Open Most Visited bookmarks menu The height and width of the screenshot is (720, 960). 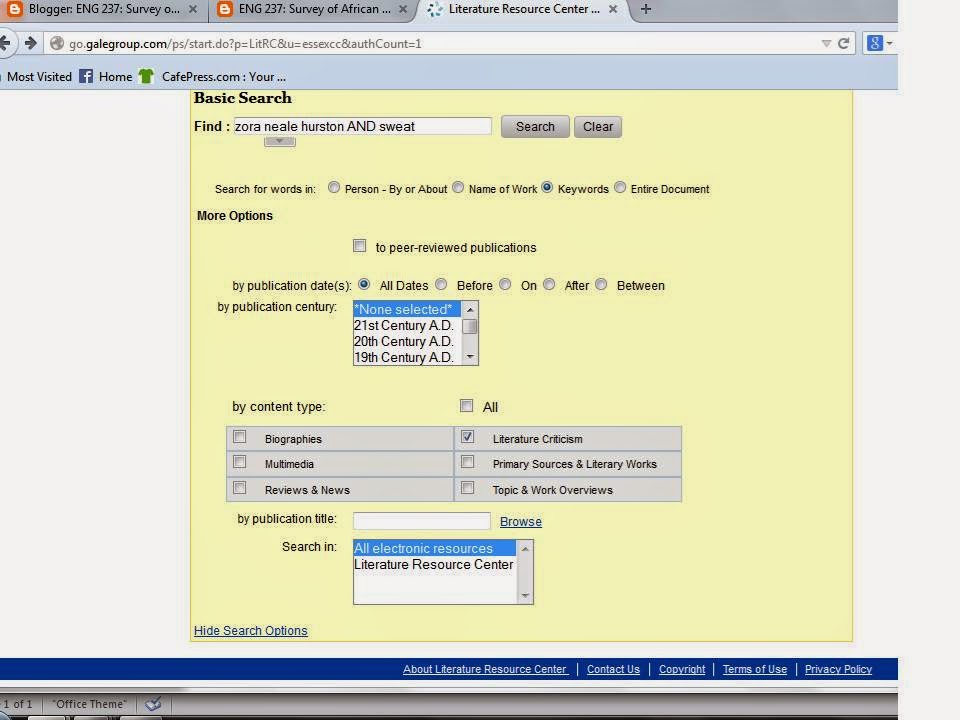pyautogui.click(x=39, y=77)
